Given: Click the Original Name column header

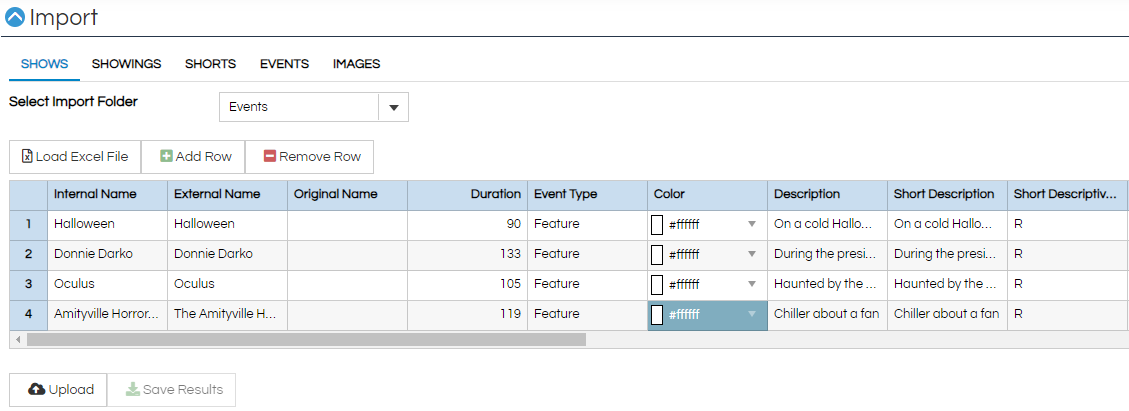Looking at the screenshot, I should click(x=348, y=194).
